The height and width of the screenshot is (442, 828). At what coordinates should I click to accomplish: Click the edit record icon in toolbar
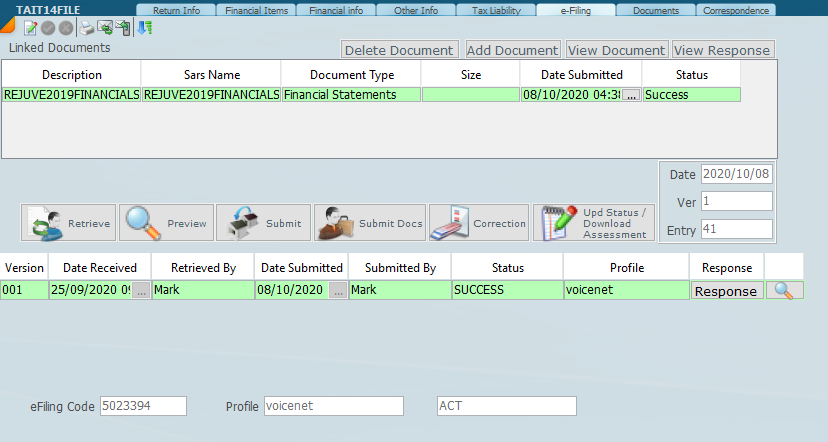[x=29, y=27]
